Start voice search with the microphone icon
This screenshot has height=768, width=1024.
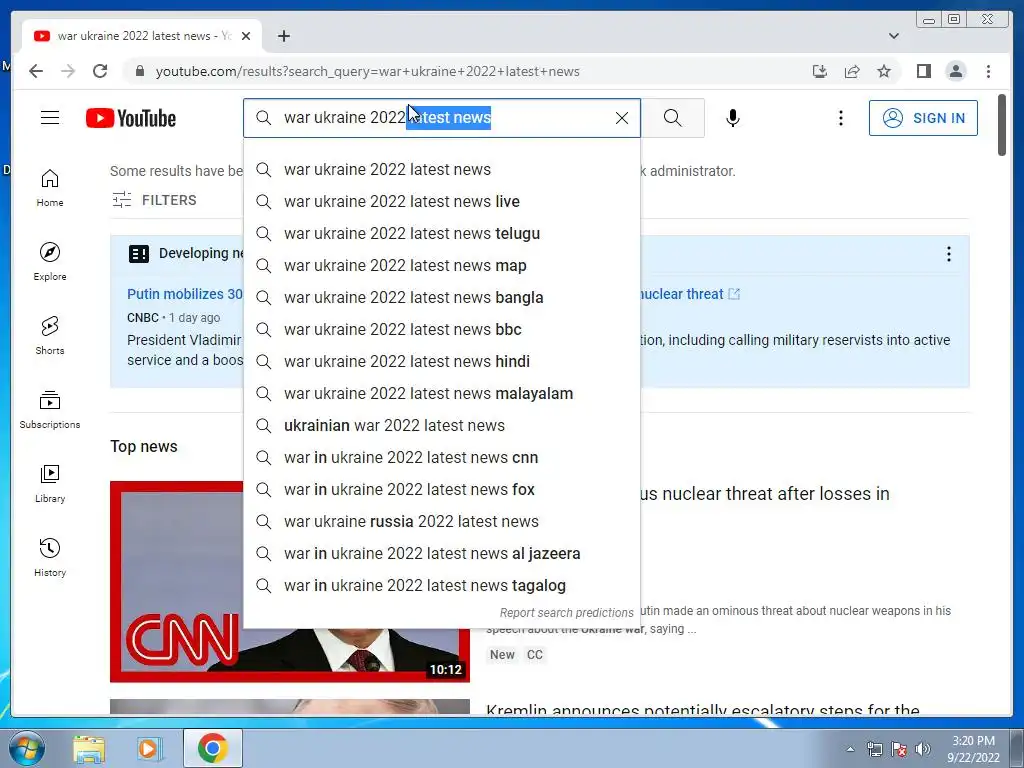[733, 118]
